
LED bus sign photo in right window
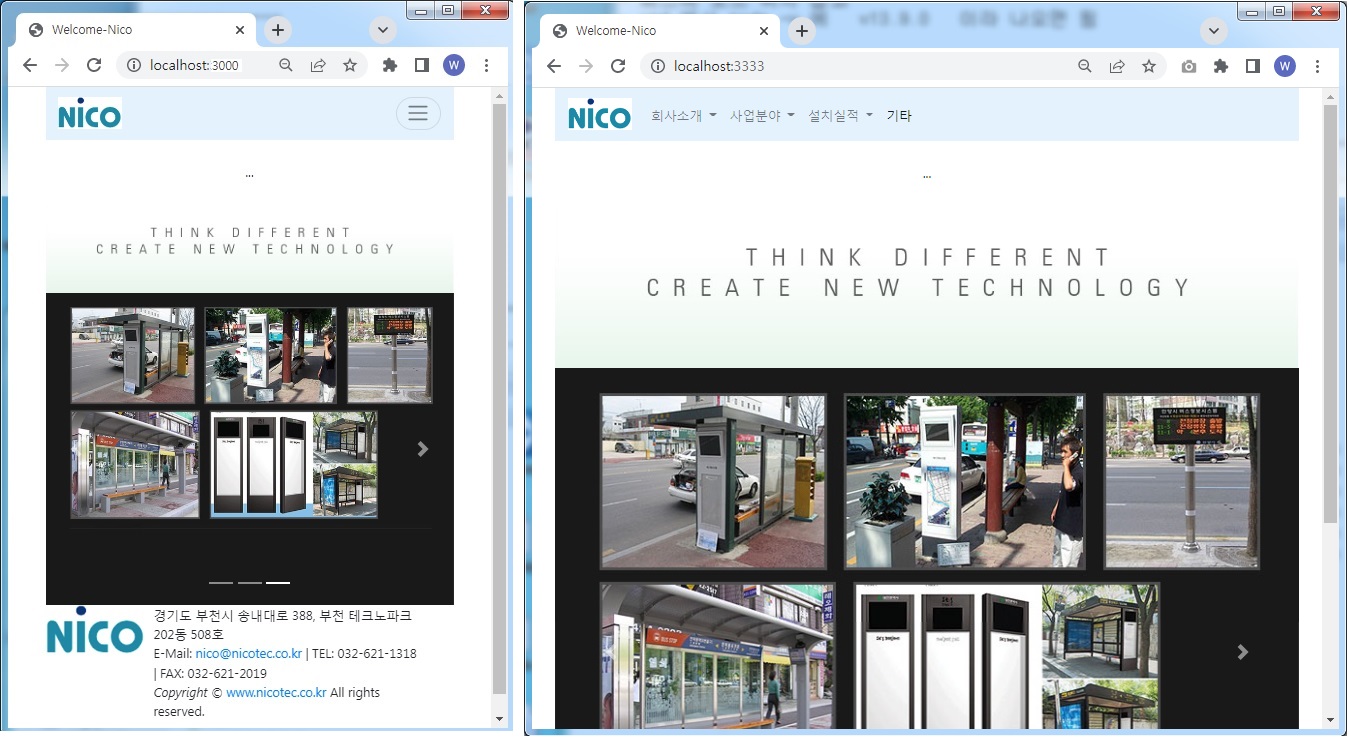(x=1182, y=482)
